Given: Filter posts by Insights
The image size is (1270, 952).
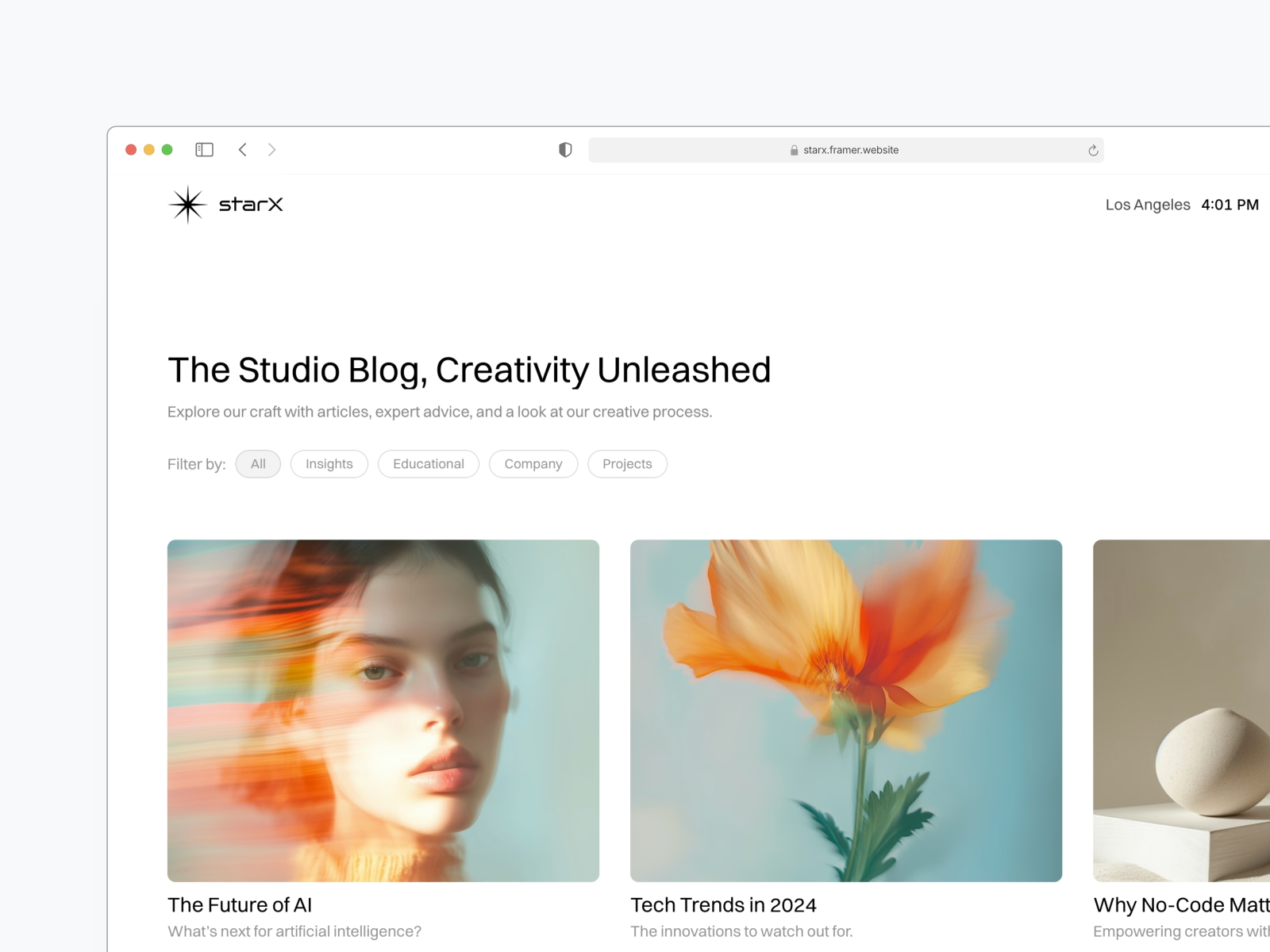Looking at the screenshot, I should [329, 464].
